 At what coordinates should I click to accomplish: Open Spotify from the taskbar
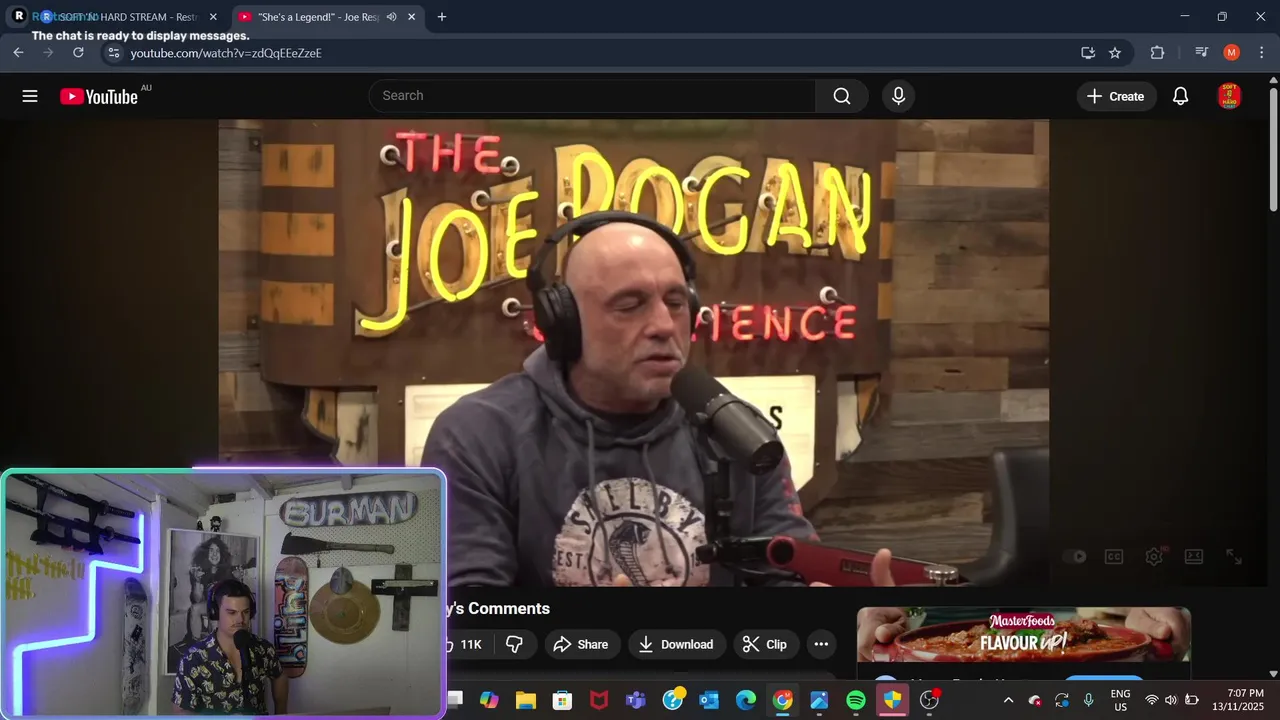pyautogui.click(x=856, y=700)
